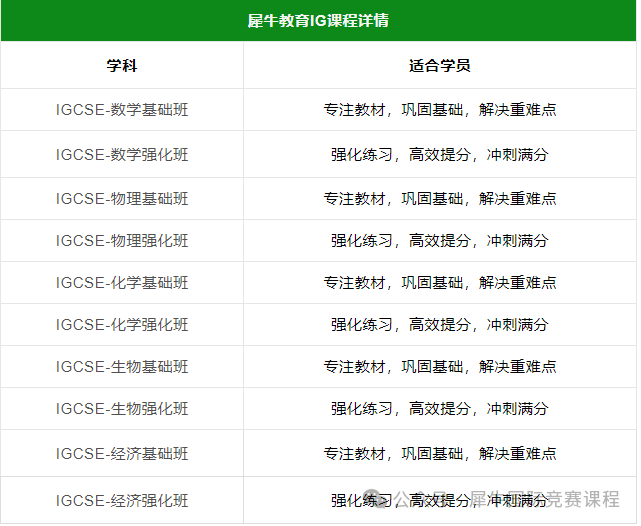Screen dimensions: 641x526
Task: Click the IGCSE-经济基础班 cell
Action: pyautogui.click(x=122, y=454)
